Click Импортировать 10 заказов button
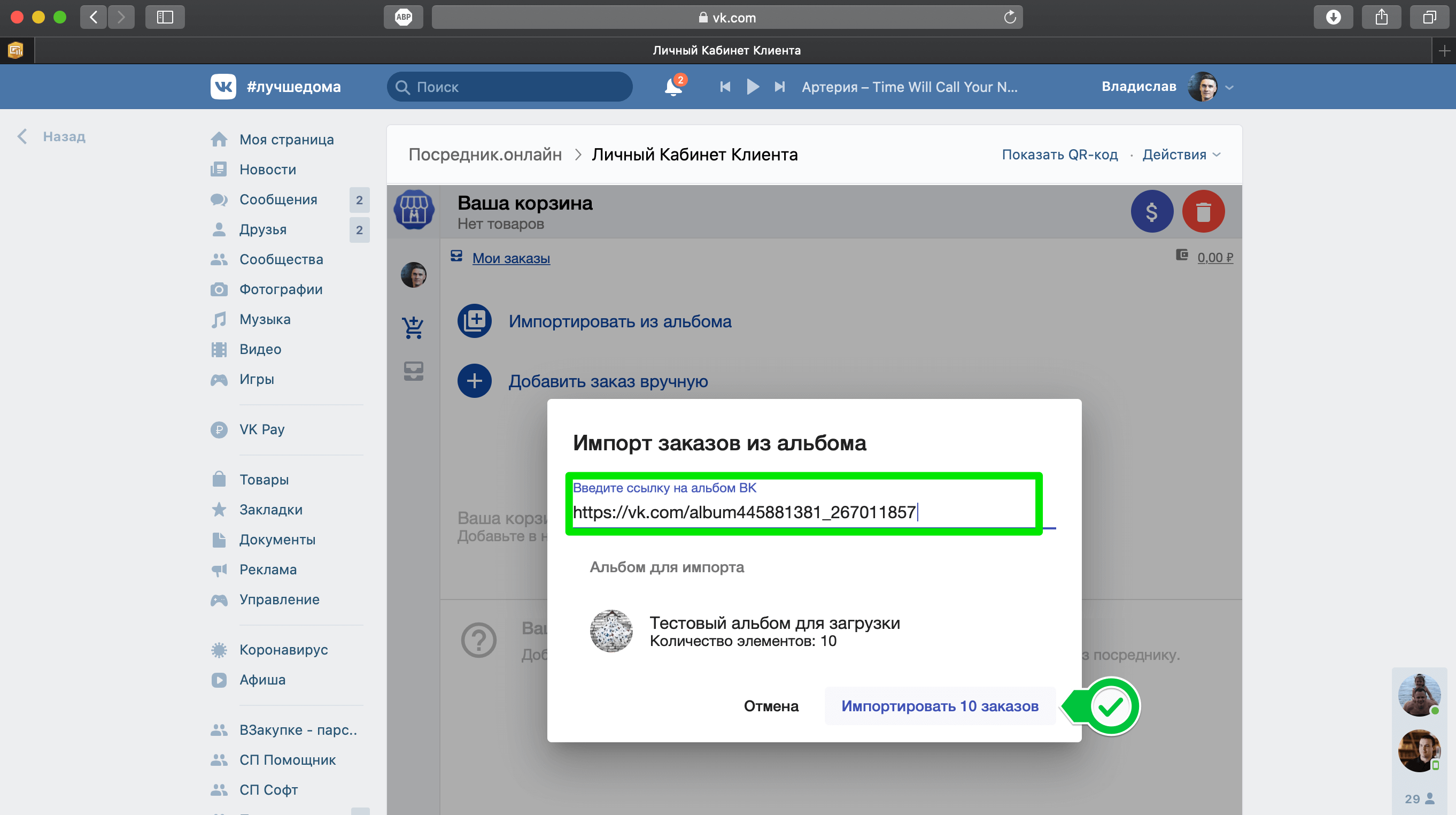The image size is (1456, 815). coord(939,706)
